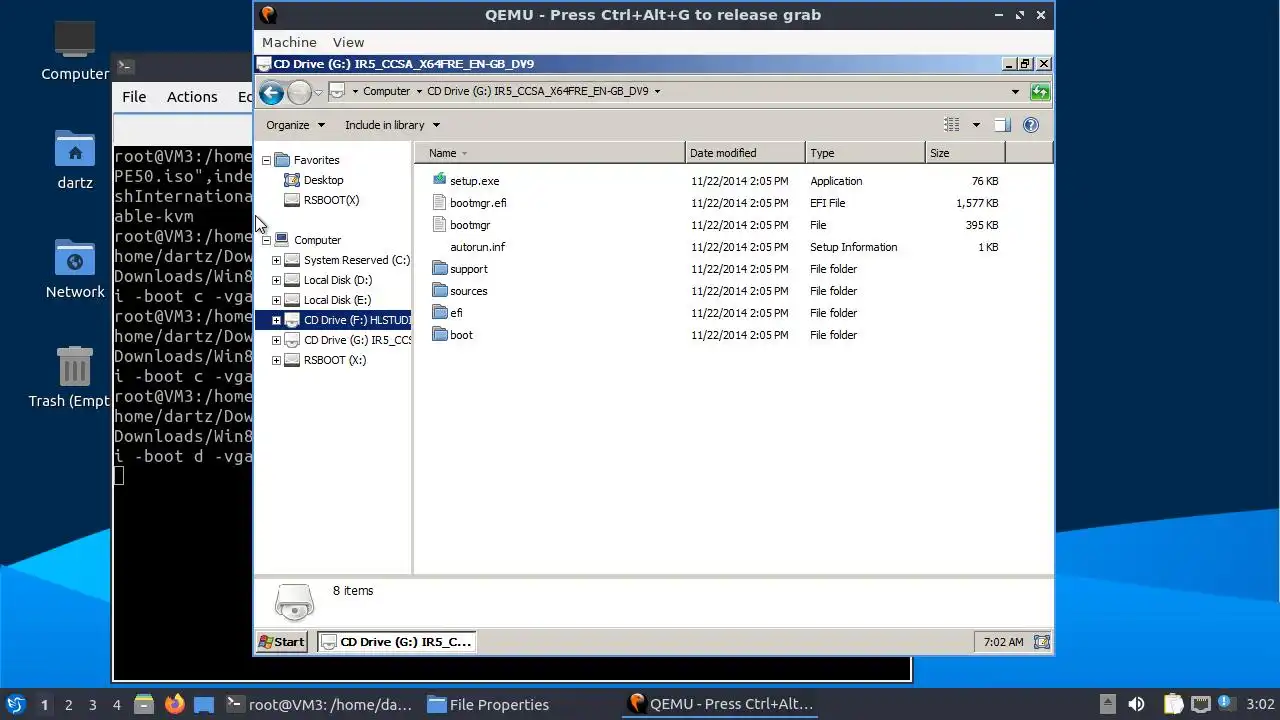Expand Local Disk (E:) node
This screenshot has height=720, width=1280.
click(276, 300)
